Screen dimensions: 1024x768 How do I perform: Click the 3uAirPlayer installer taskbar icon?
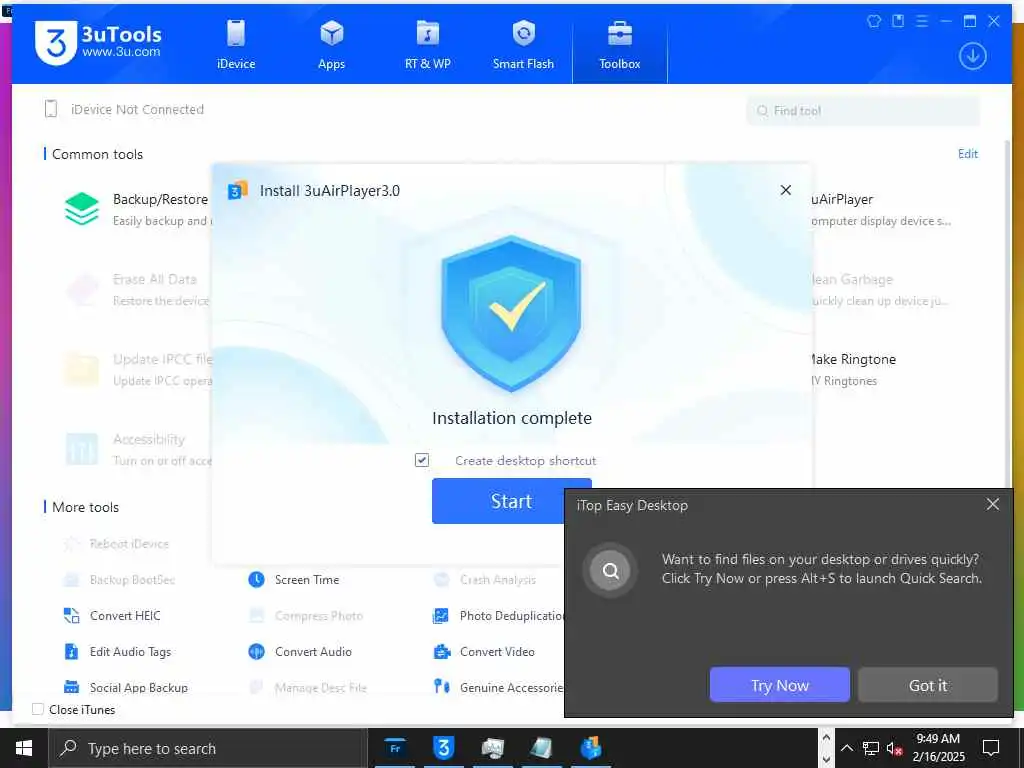click(x=590, y=748)
